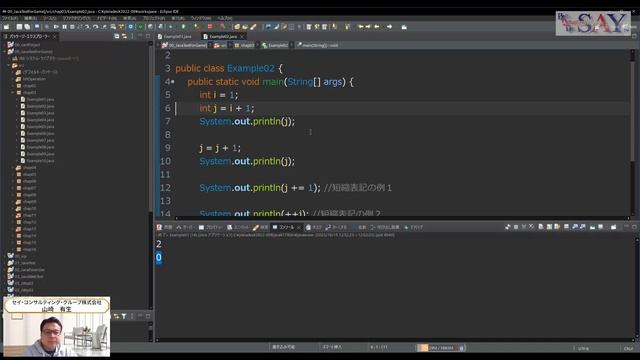Toggle Scroll Lock in the console toolbar

pos(549,227)
